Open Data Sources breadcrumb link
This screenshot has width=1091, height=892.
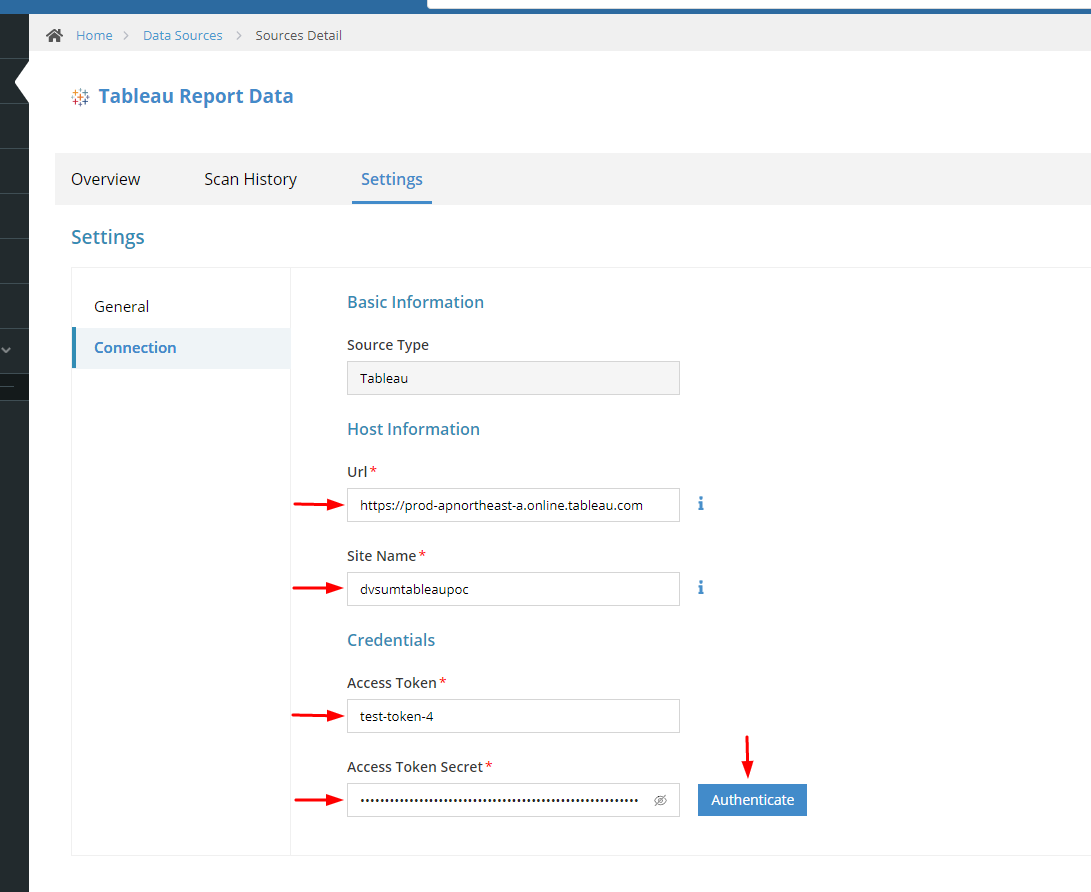183,35
